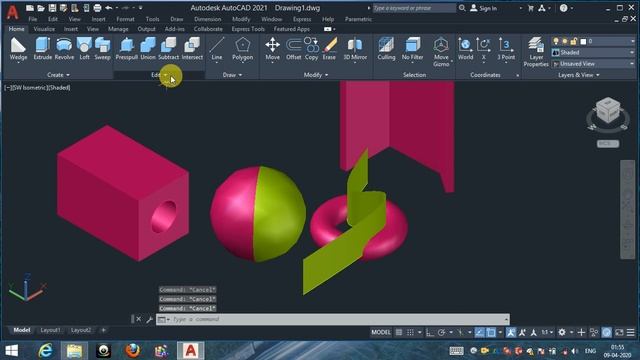Toggle drawing grid display

(x=399, y=333)
